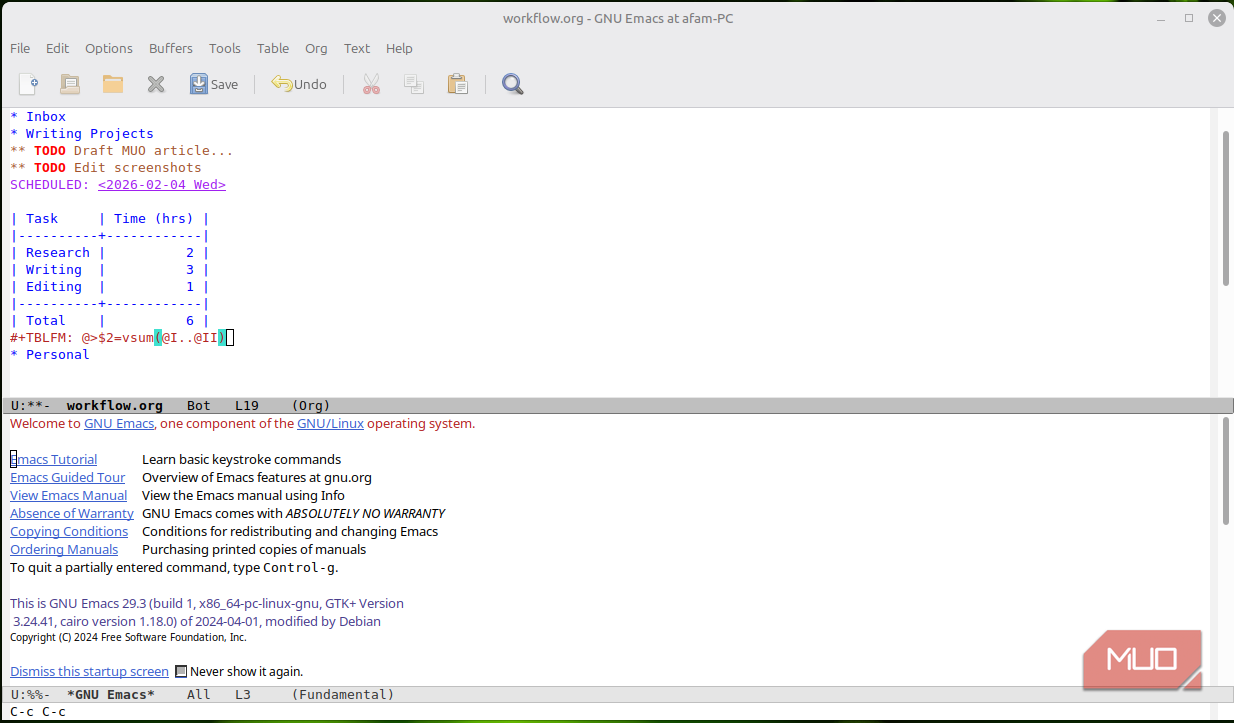
Task: Open the Buffers menu
Action: [x=171, y=48]
